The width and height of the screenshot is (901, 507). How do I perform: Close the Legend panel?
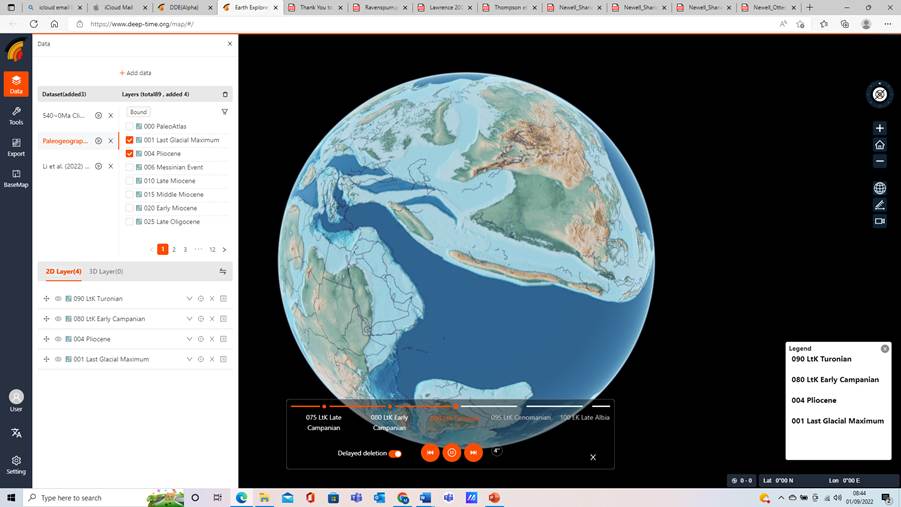click(885, 348)
